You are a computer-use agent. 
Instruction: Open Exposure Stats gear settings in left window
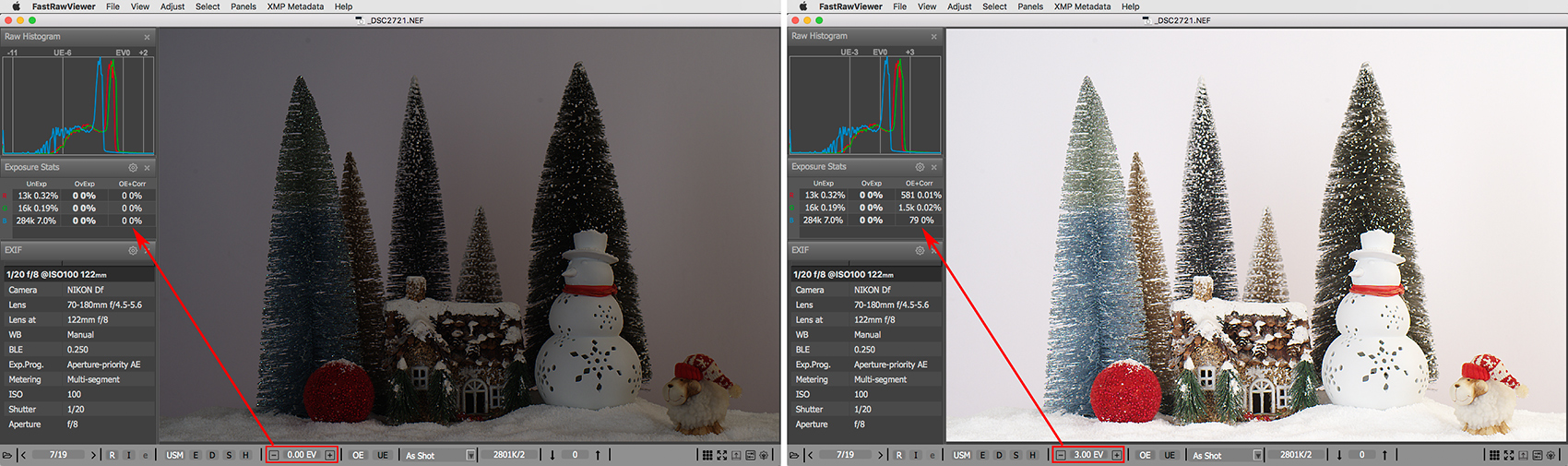[133, 167]
